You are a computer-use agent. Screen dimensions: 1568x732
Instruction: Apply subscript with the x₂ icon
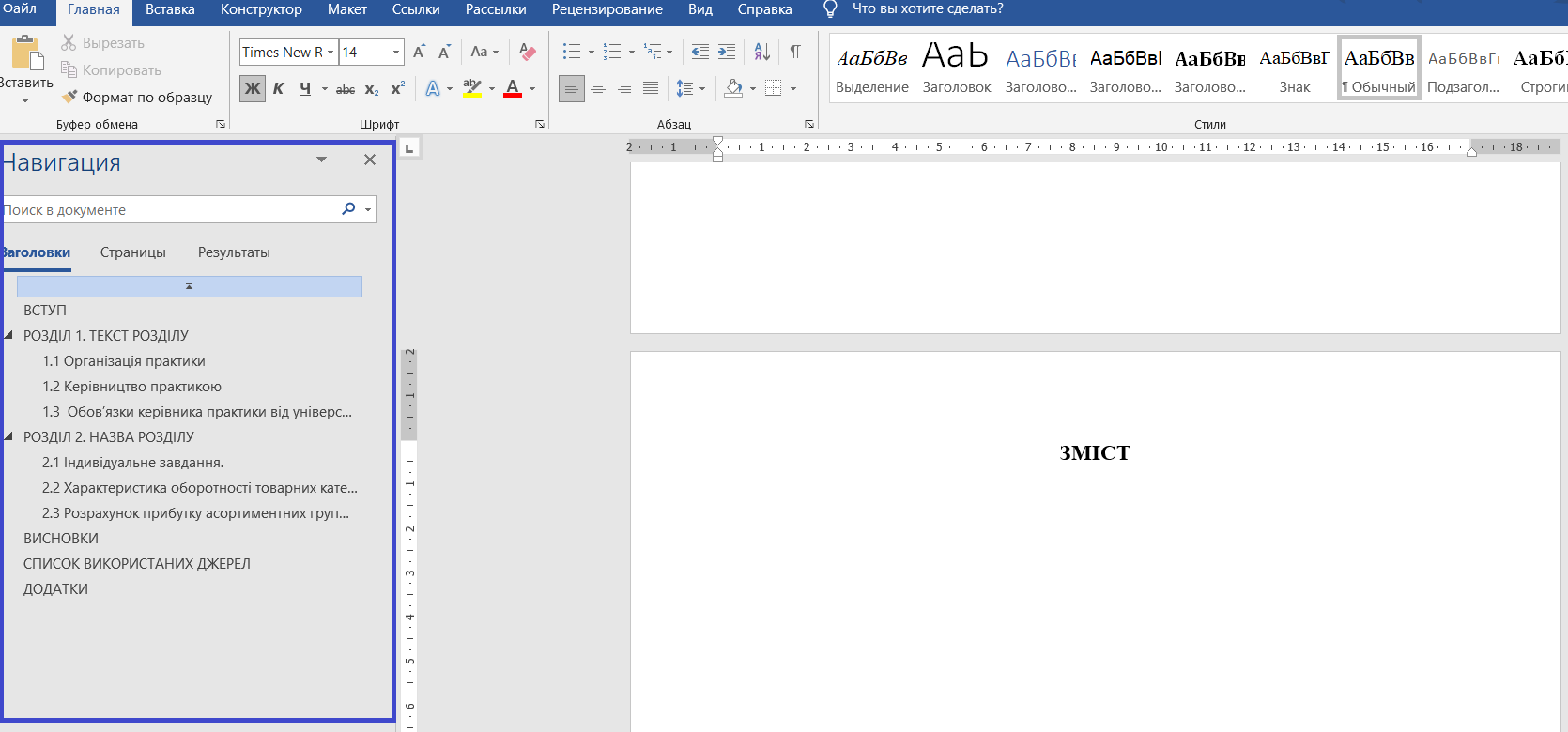coord(372,89)
